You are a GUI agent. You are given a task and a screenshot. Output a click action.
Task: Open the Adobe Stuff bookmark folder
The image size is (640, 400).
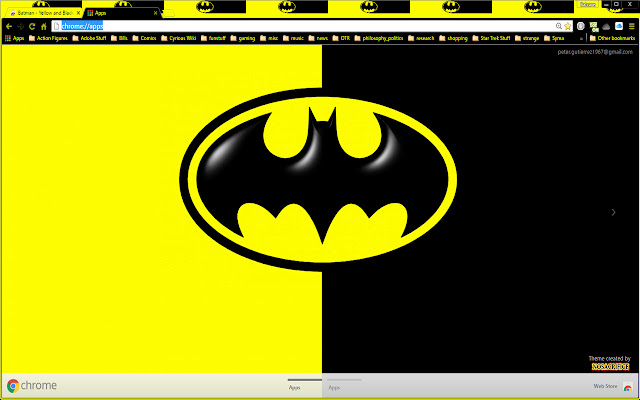pos(89,38)
